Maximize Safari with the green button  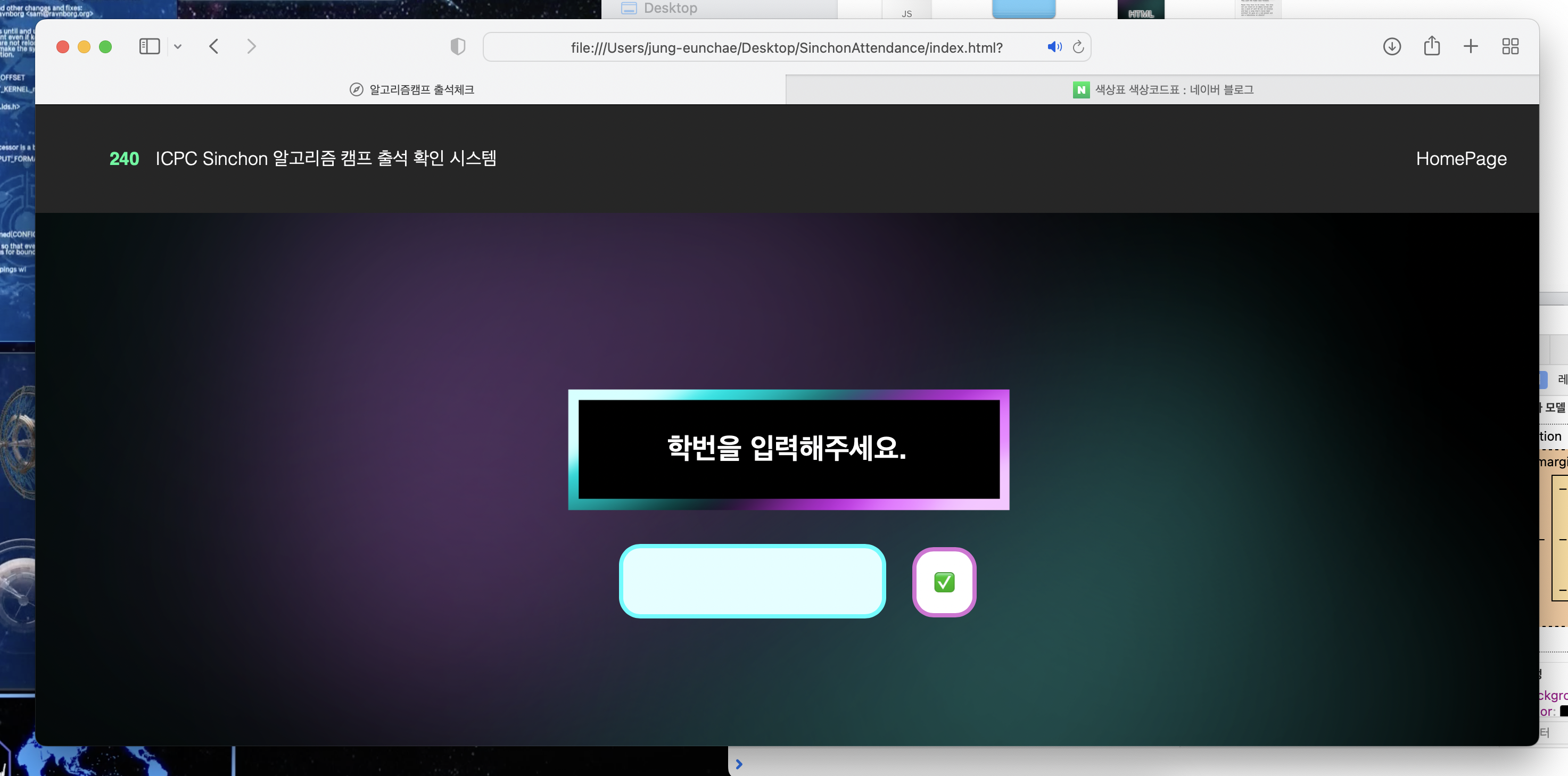[x=105, y=47]
